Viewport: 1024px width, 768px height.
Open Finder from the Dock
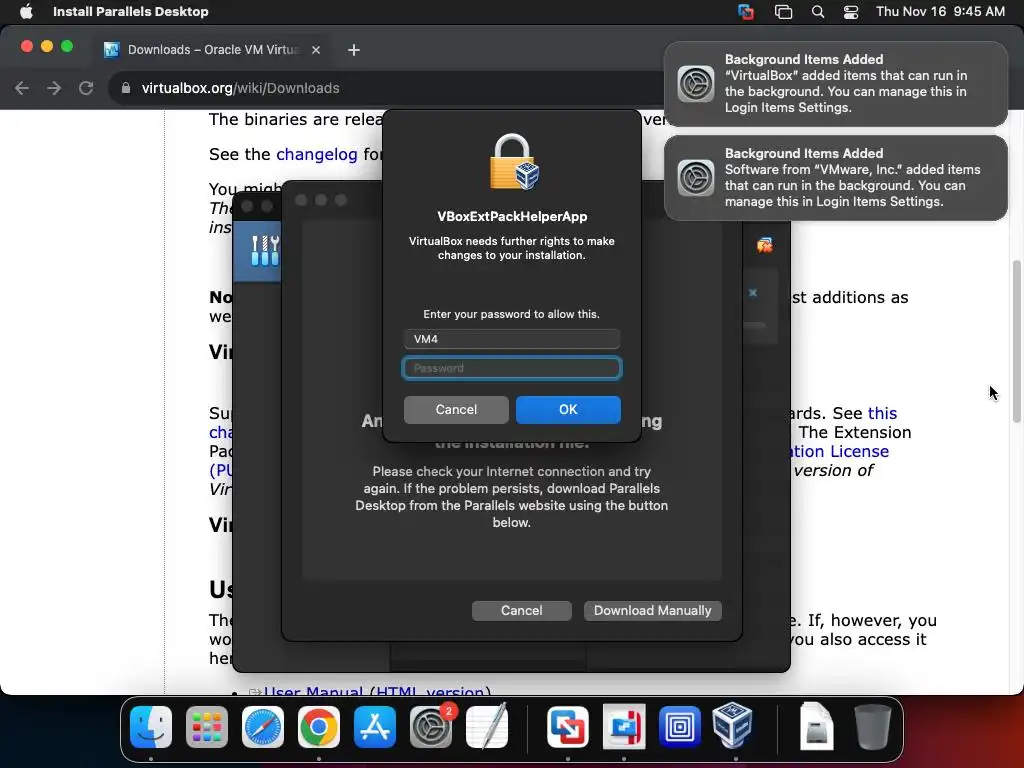(151, 727)
